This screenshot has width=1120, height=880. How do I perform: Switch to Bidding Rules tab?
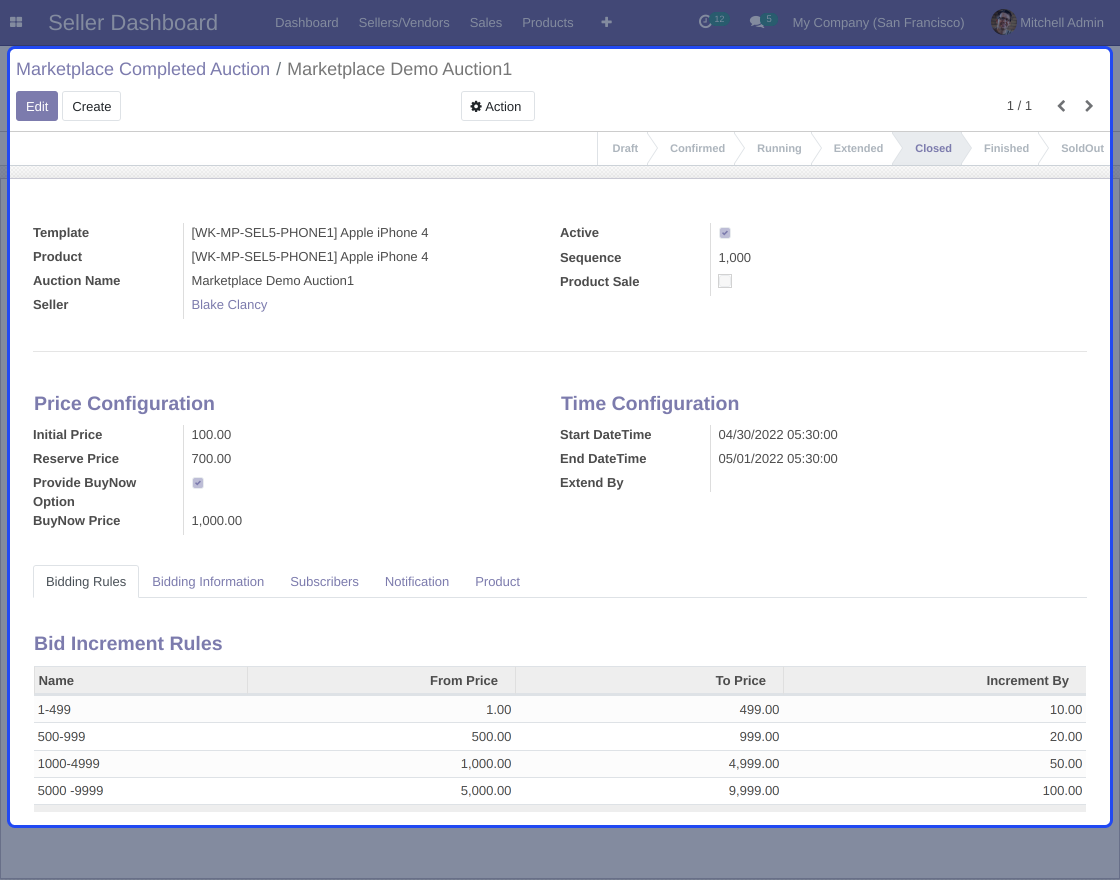click(86, 581)
